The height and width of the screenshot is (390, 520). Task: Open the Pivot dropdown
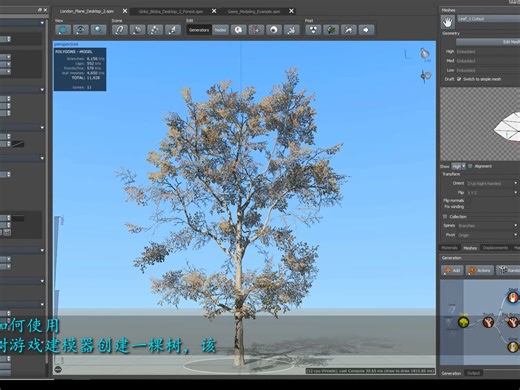coord(487,235)
